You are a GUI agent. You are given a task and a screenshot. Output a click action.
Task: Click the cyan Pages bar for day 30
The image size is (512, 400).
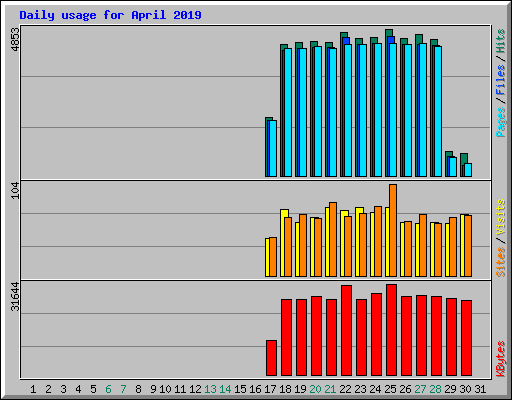(468, 170)
